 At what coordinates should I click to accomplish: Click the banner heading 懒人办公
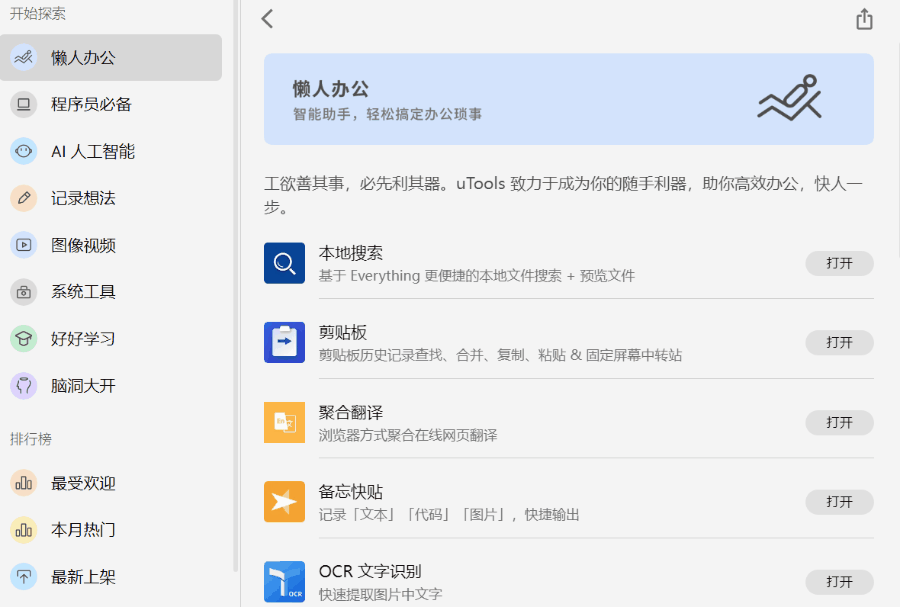(331, 89)
